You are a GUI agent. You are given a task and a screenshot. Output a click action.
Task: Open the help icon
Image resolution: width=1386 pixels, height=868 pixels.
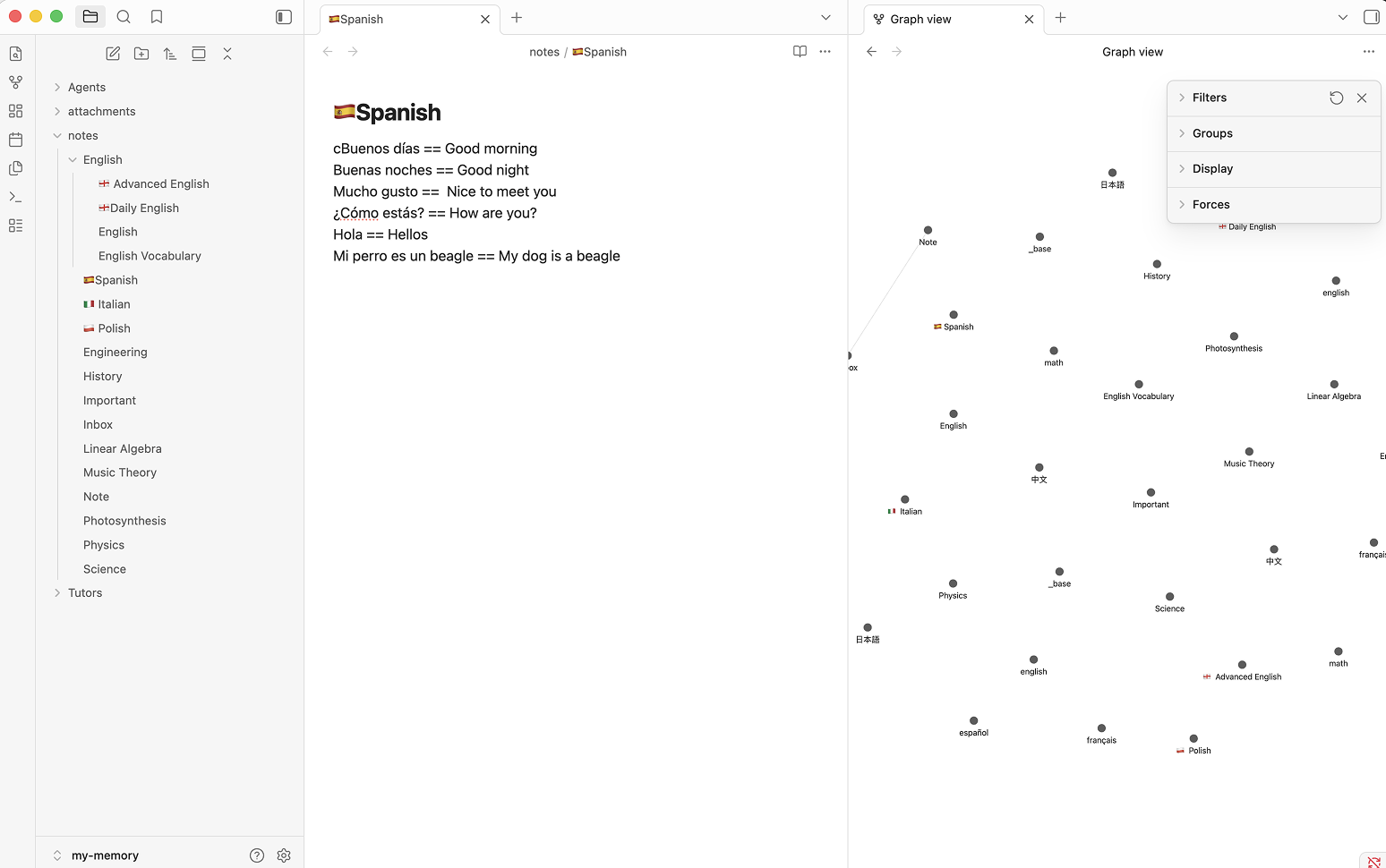click(257, 855)
